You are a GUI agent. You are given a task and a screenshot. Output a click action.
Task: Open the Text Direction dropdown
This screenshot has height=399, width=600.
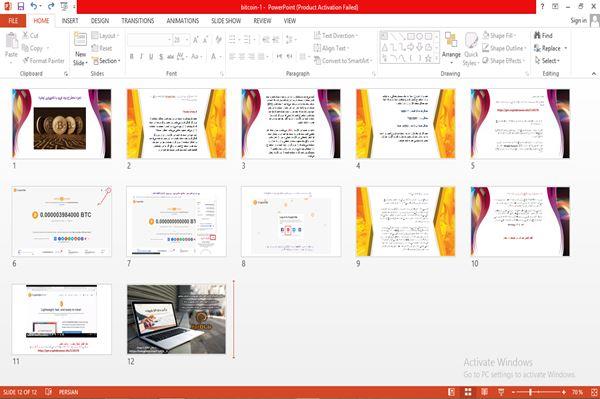[x=336, y=36]
